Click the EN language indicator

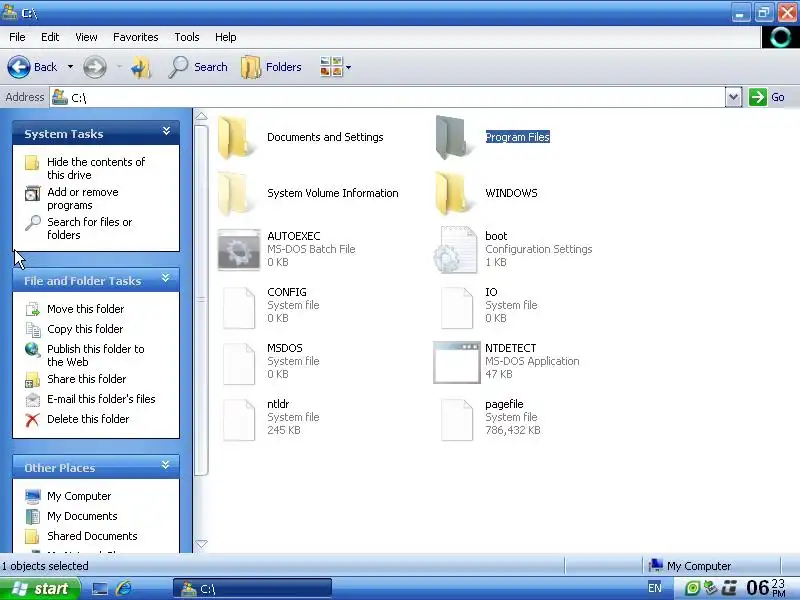point(655,588)
